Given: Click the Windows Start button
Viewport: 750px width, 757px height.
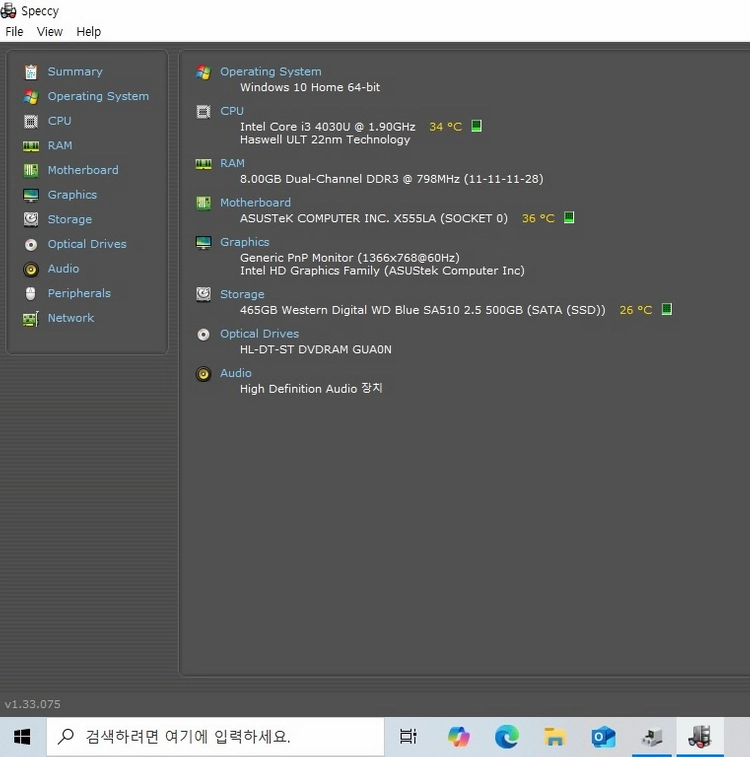Looking at the screenshot, I should point(22,737).
